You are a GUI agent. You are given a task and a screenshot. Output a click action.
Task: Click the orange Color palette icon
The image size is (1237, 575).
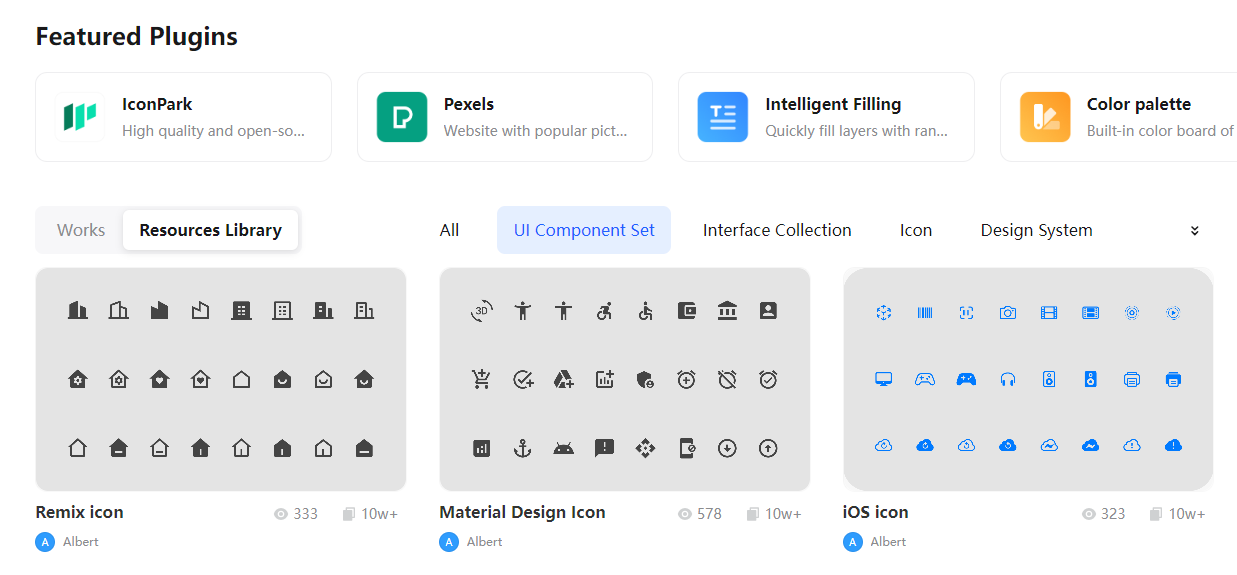coord(1045,117)
